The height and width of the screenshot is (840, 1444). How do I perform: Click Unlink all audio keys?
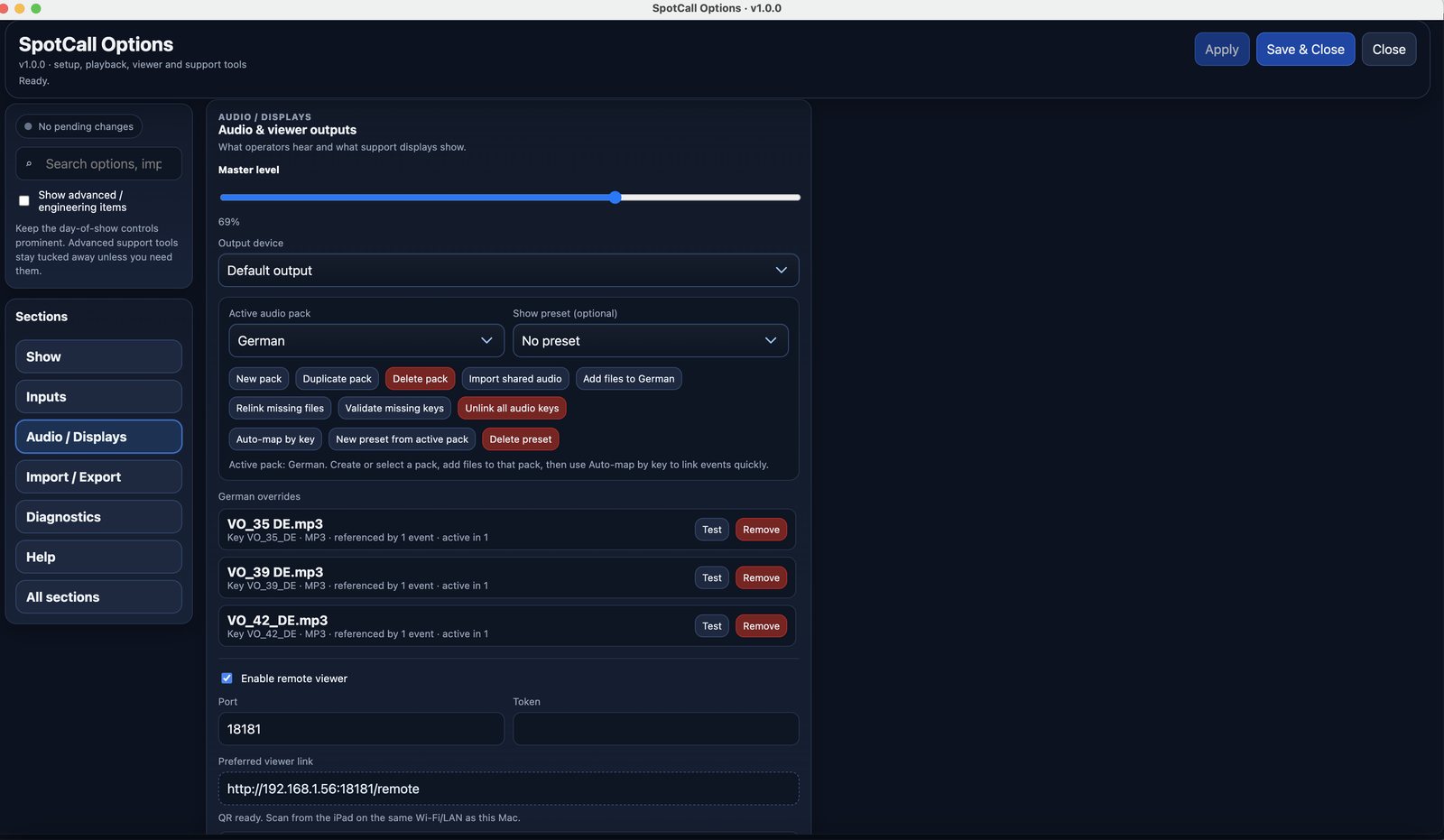tap(512, 409)
